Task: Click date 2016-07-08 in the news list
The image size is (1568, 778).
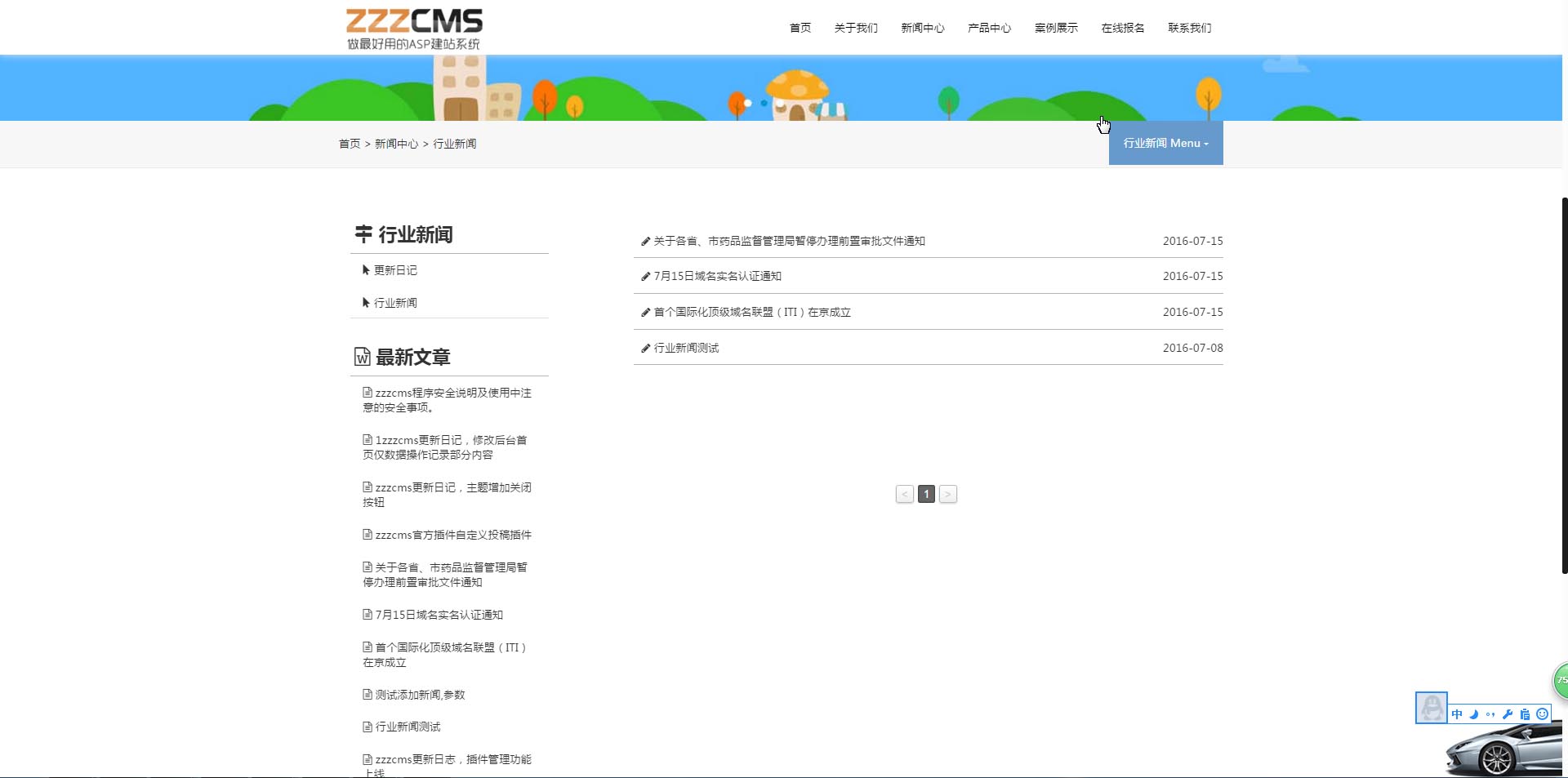Action: tap(1192, 349)
